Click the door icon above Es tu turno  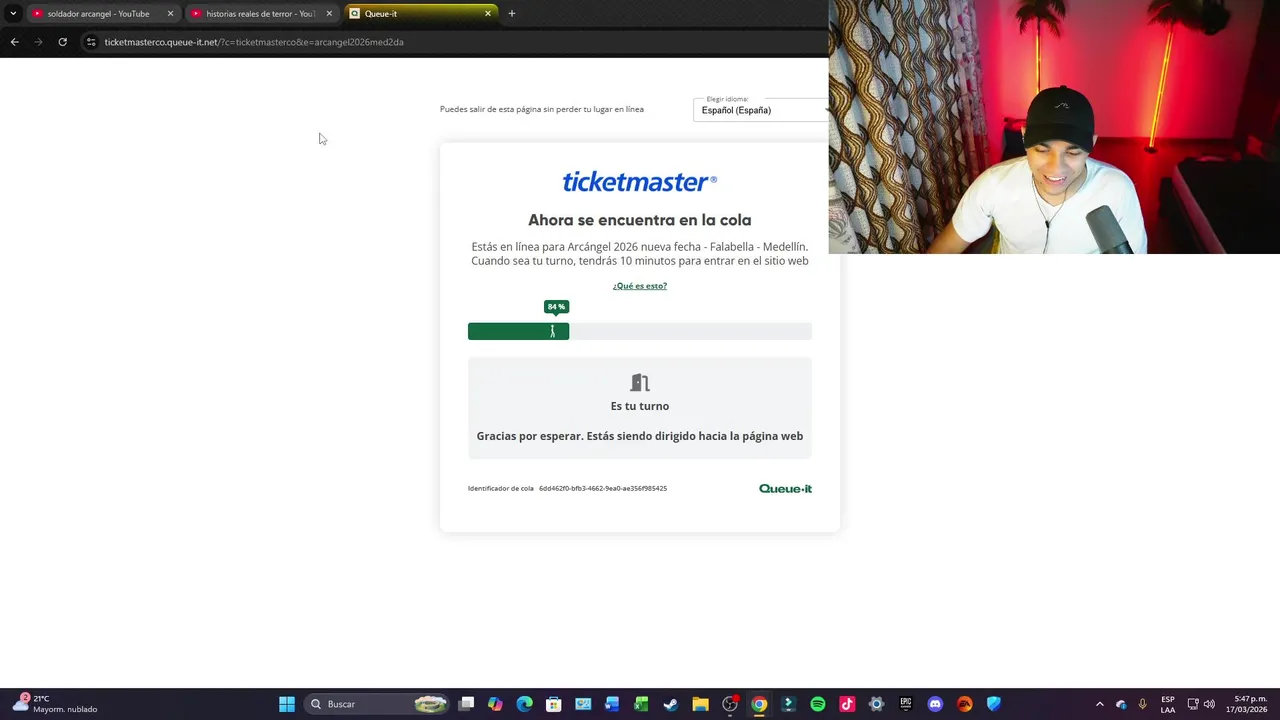tap(640, 382)
